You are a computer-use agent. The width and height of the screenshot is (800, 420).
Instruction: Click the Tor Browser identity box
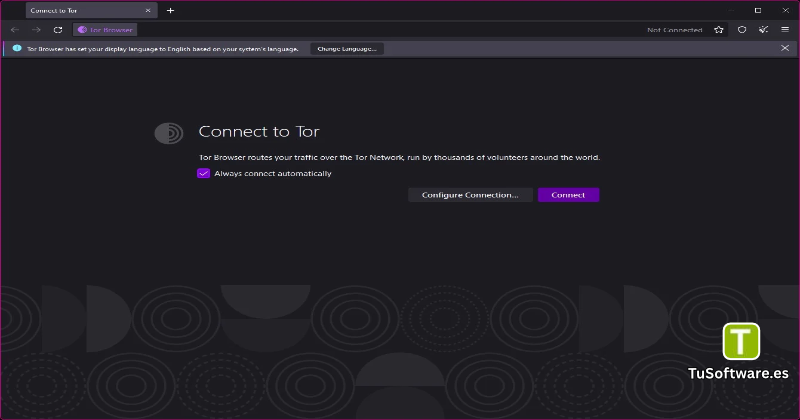105,30
